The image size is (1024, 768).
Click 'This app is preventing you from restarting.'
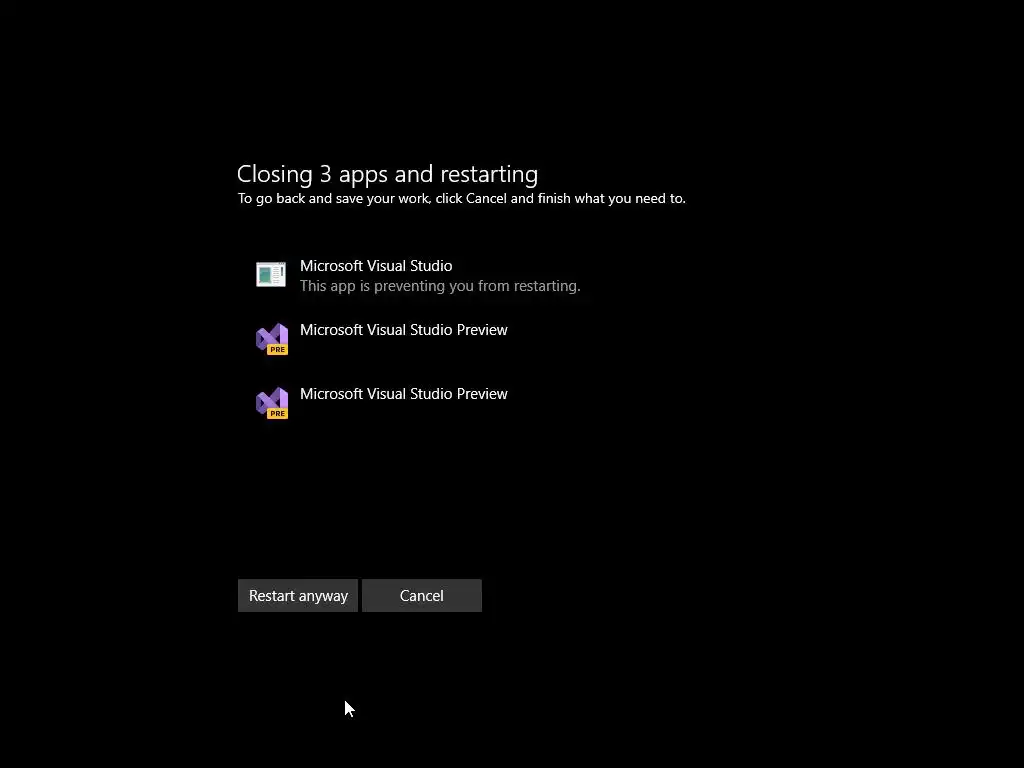[440, 286]
